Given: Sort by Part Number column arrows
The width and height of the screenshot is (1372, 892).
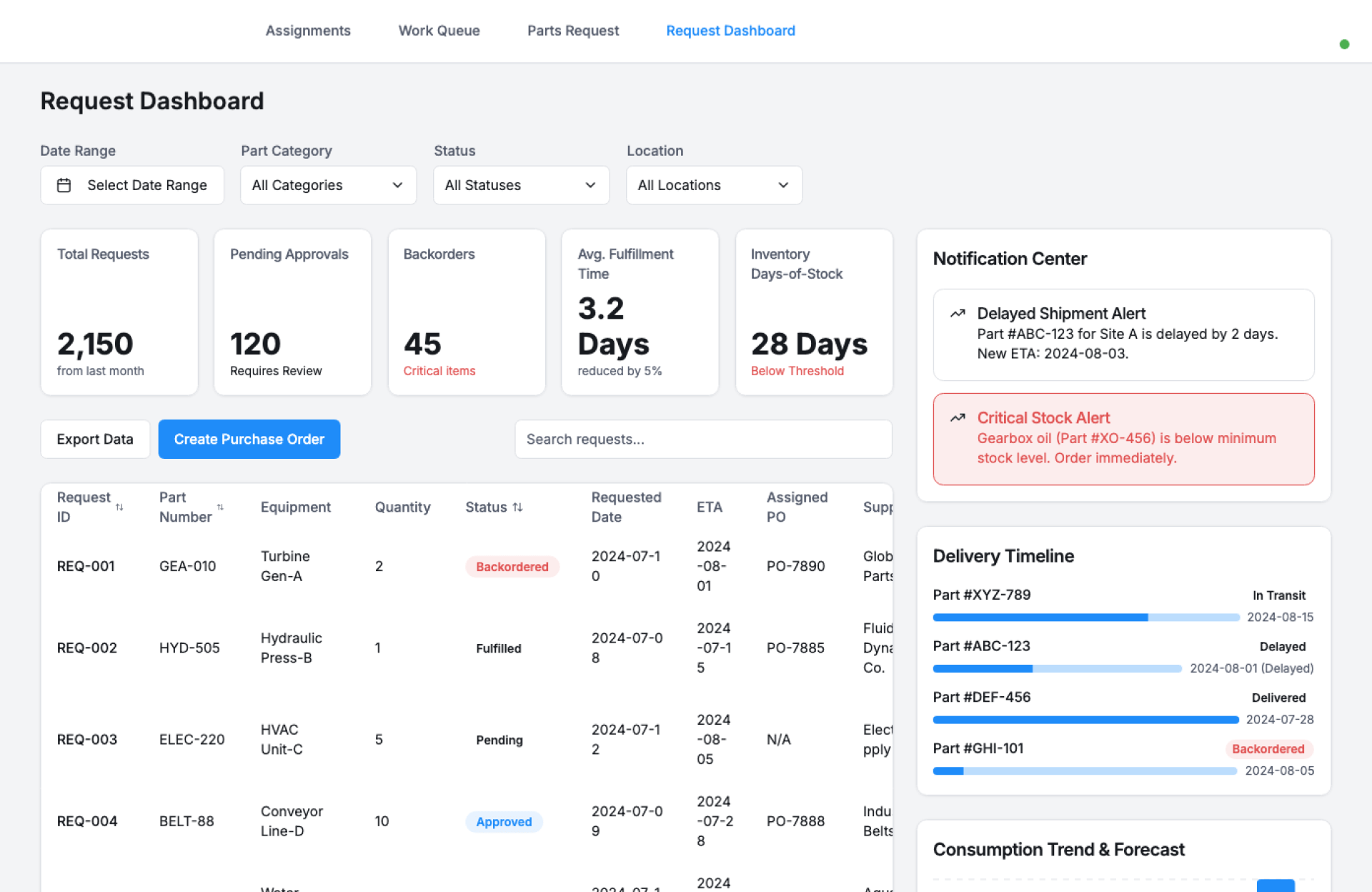Looking at the screenshot, I should click(220, 507).
